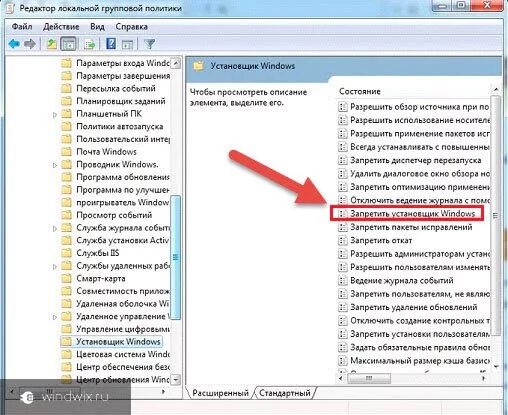The width and height of the screenshot is (508, 415).
Task: Click the policy list horizontal scrollbar thumb
Action: (369, 378)
